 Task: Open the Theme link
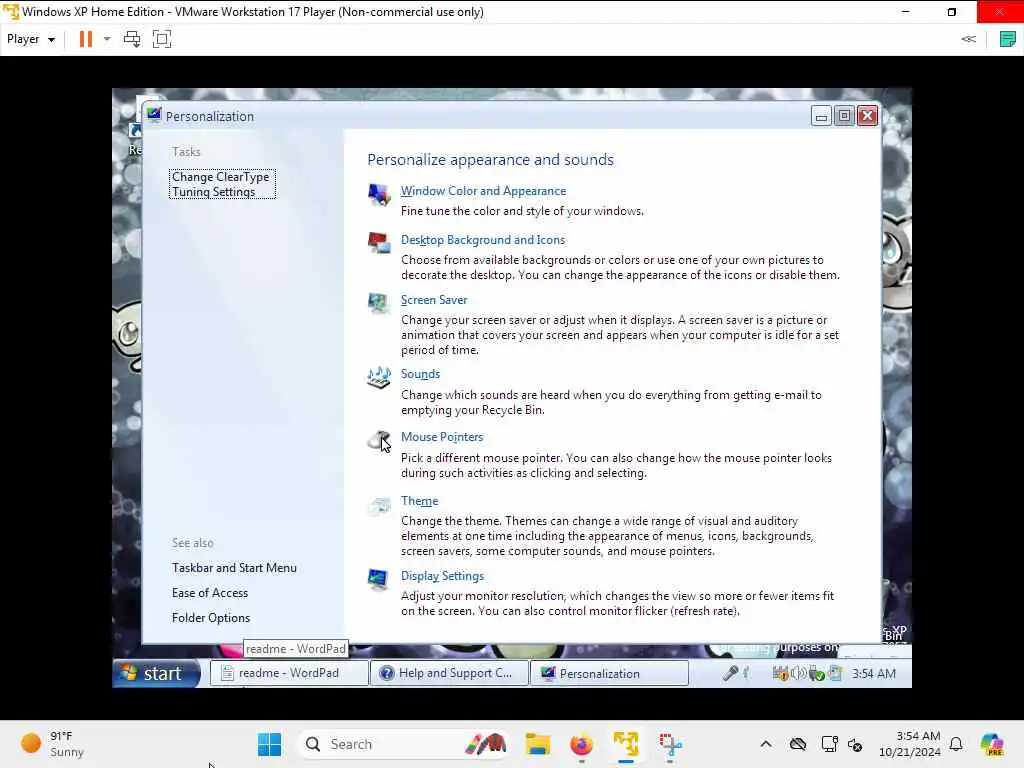click(419, 501)
